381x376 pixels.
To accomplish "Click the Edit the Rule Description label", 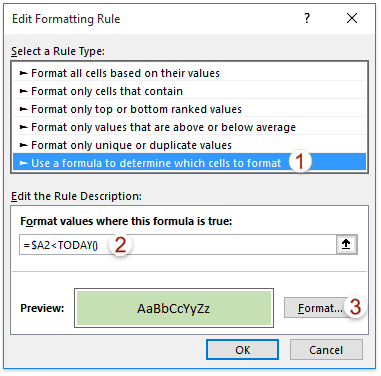I will (76, 196).
